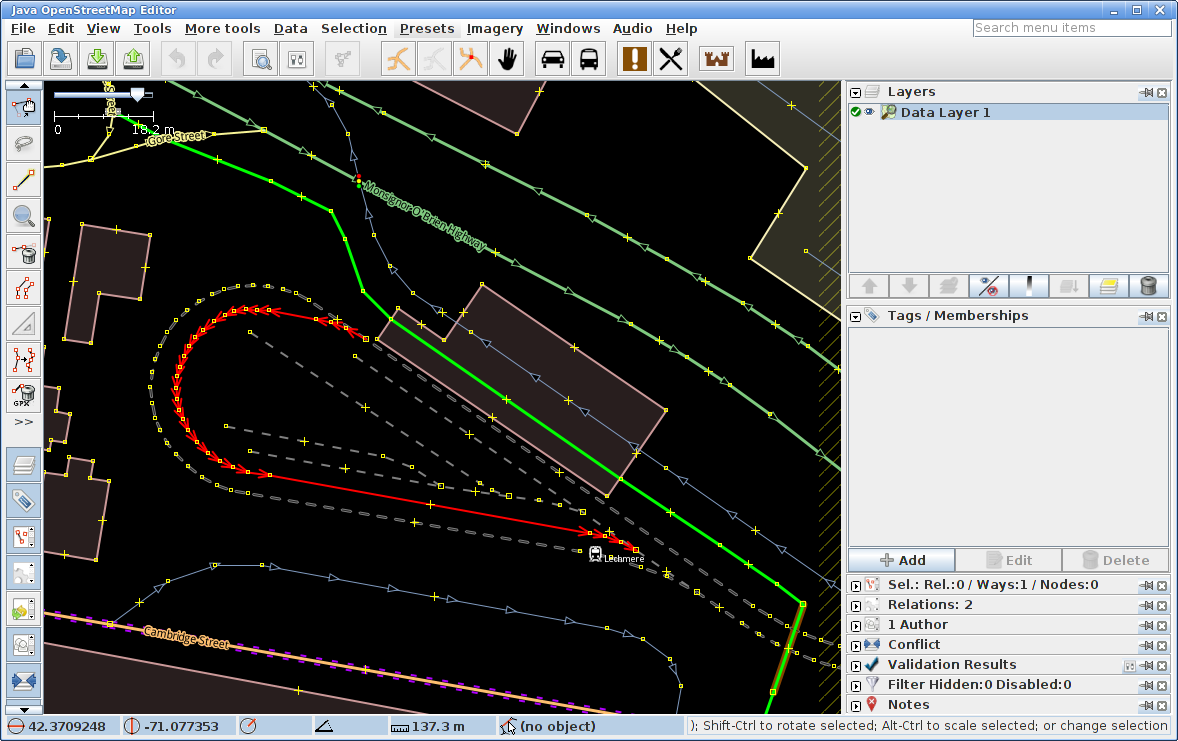Image resolution: width=1178 pixels, height=741 pixels.
Task: Click the Add tag button
Action: (x=902, y=560)
